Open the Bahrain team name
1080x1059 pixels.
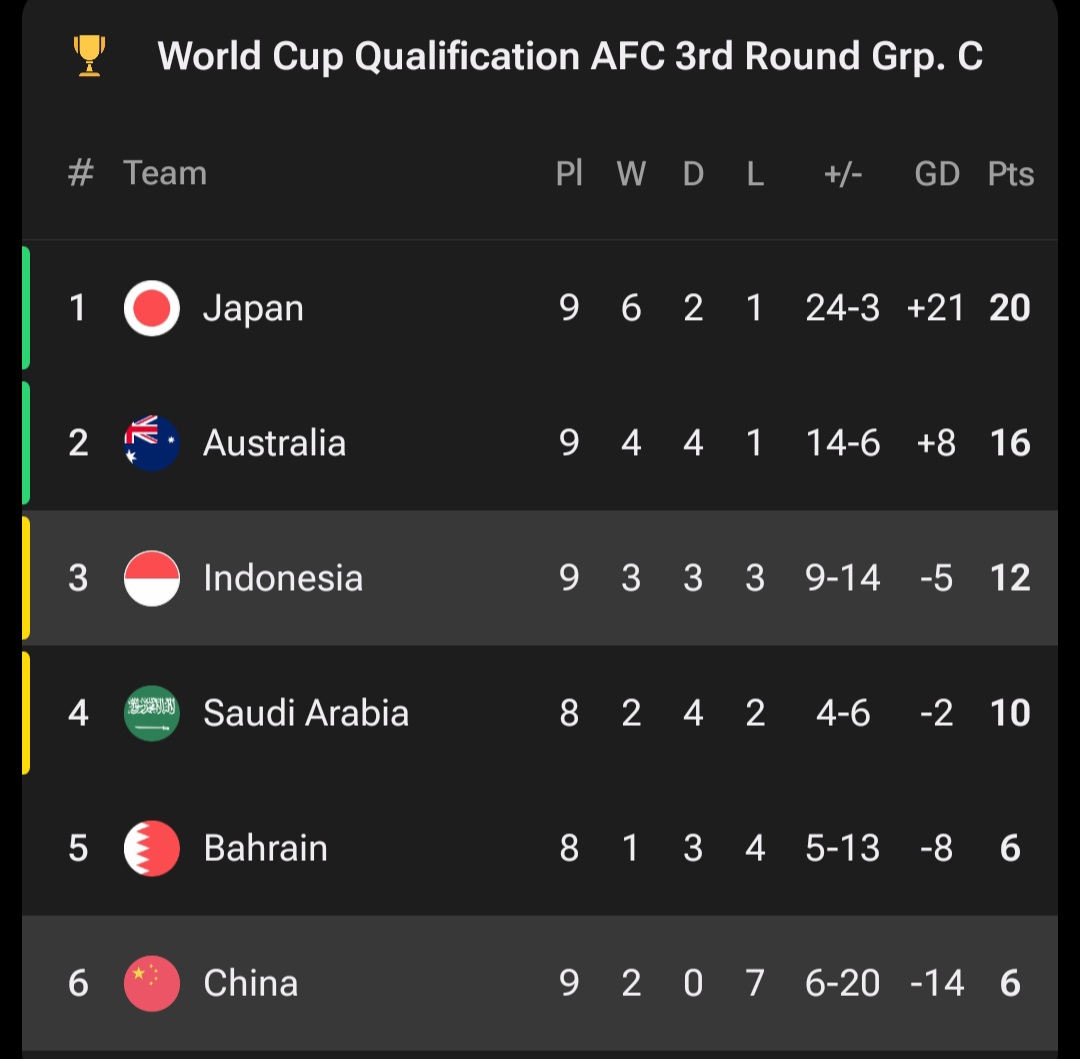[265, 848]
